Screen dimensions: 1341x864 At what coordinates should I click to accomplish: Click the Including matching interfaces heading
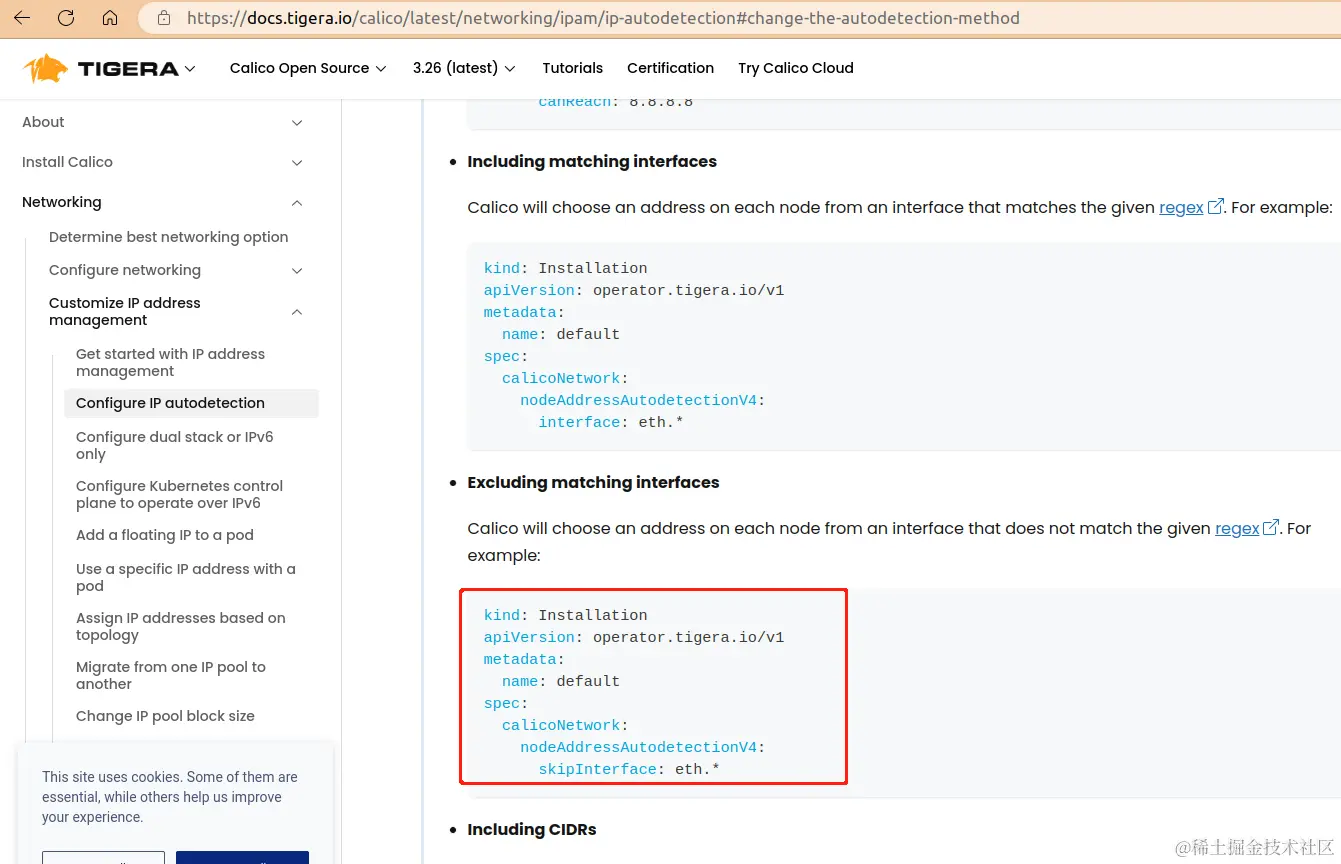592,161
